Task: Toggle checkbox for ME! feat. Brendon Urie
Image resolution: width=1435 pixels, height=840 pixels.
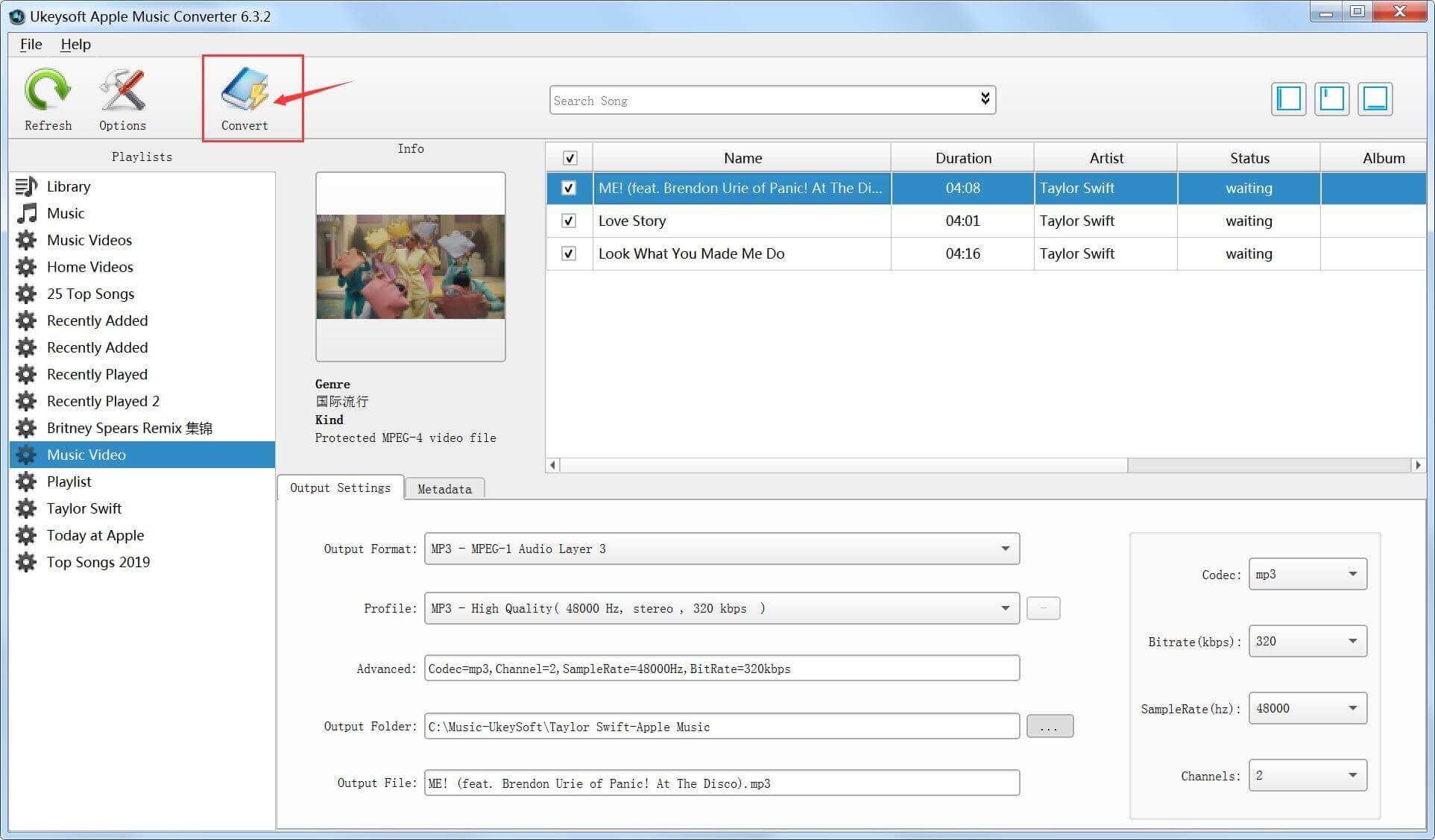Action: point(567,187)
